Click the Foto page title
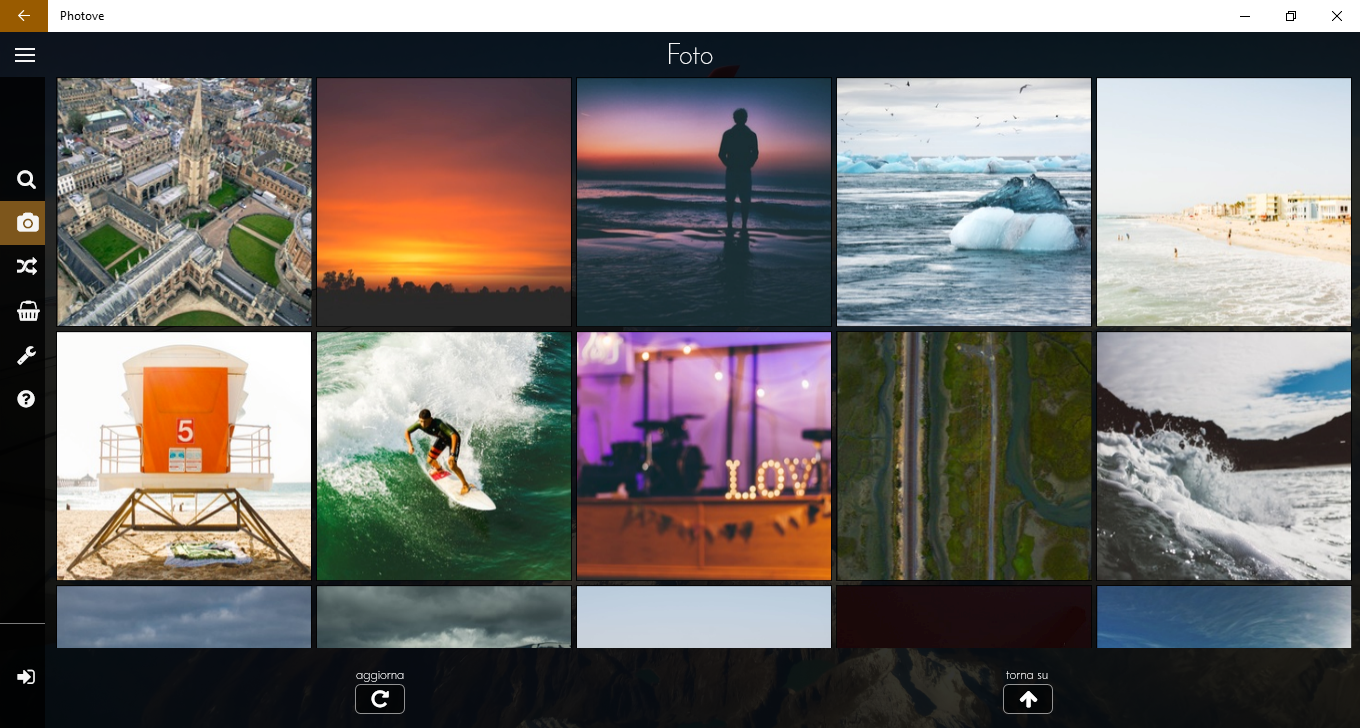 [690, 54]
